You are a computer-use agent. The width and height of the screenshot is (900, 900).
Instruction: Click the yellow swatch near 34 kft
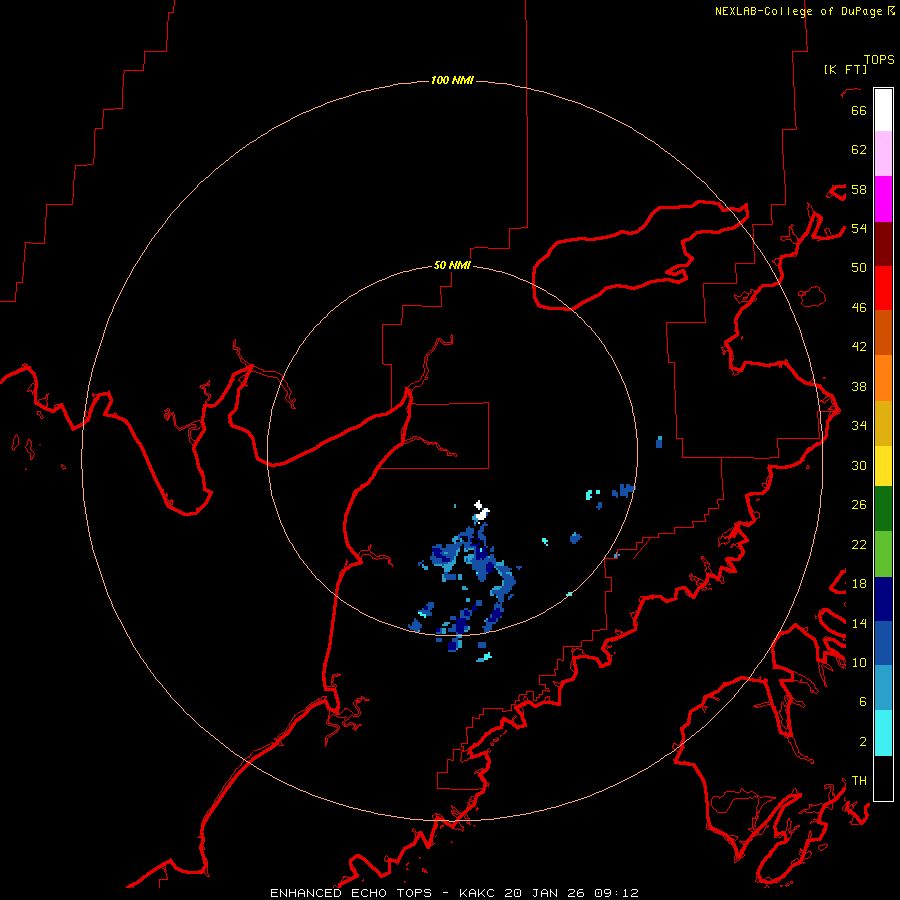pyautogui.click(x=883, y=465)
